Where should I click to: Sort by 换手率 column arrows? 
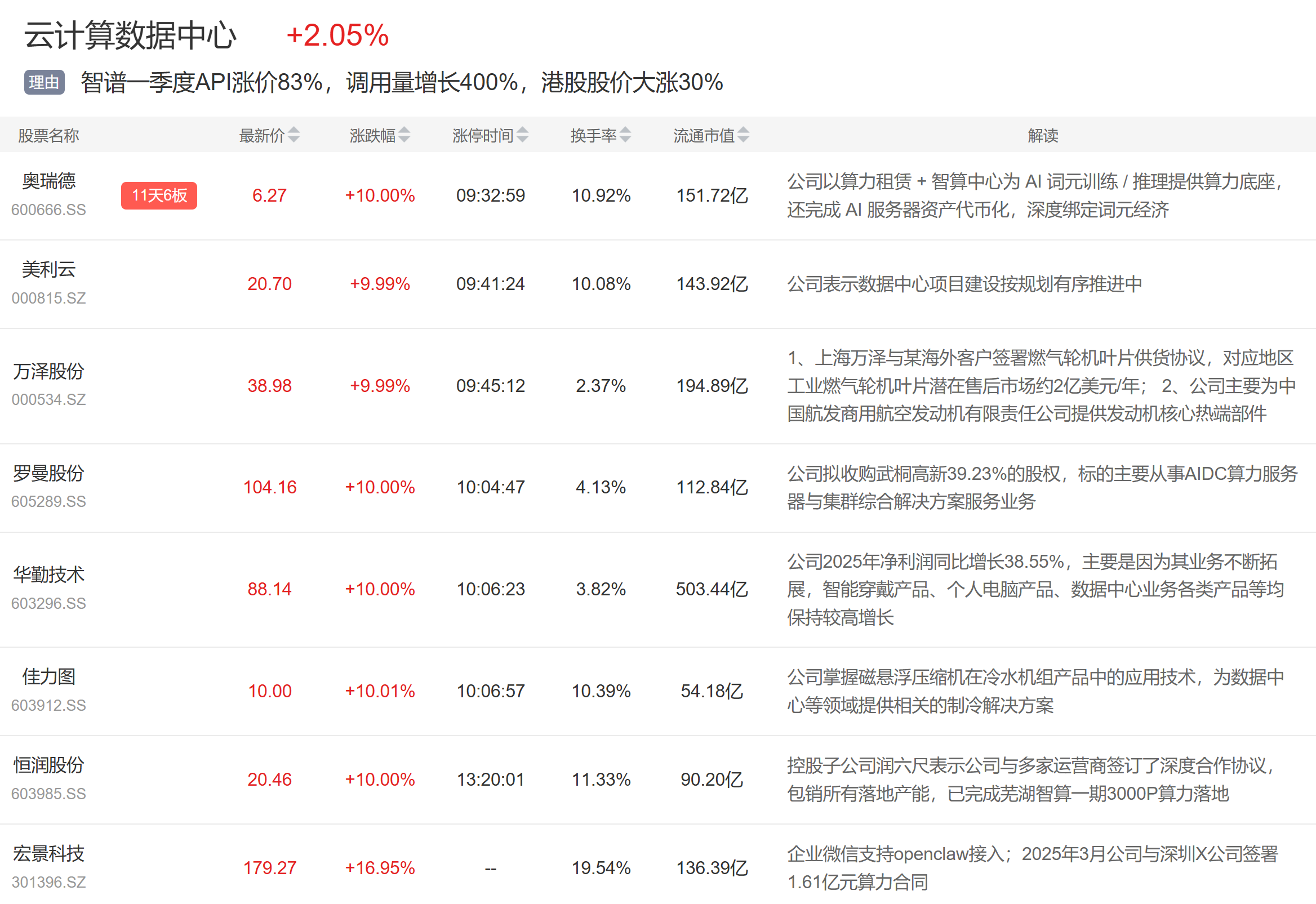(625, 135)
